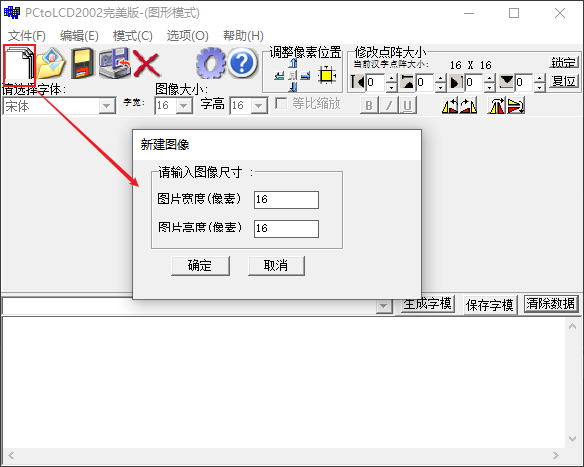Open the 选项(O) menu
The width and height of the screenshot is (584, 467).
[x=187, y=36]
